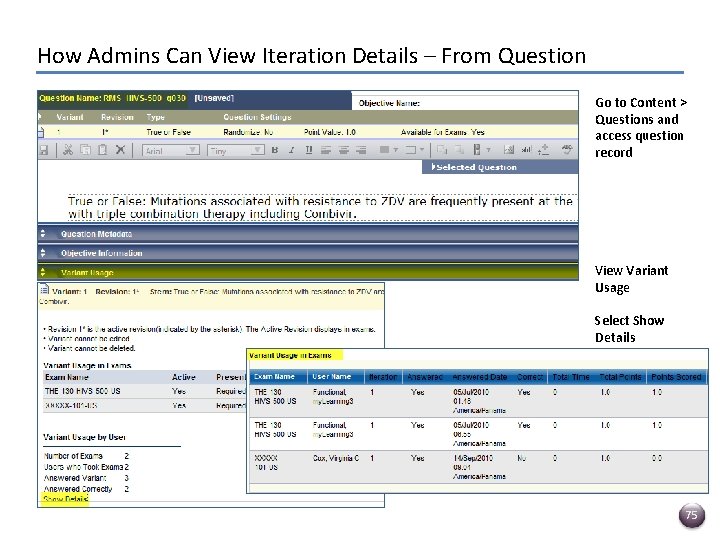The image size is (720, 540).
Task: Click the Active column header in left table
Action: pos(184,377)
